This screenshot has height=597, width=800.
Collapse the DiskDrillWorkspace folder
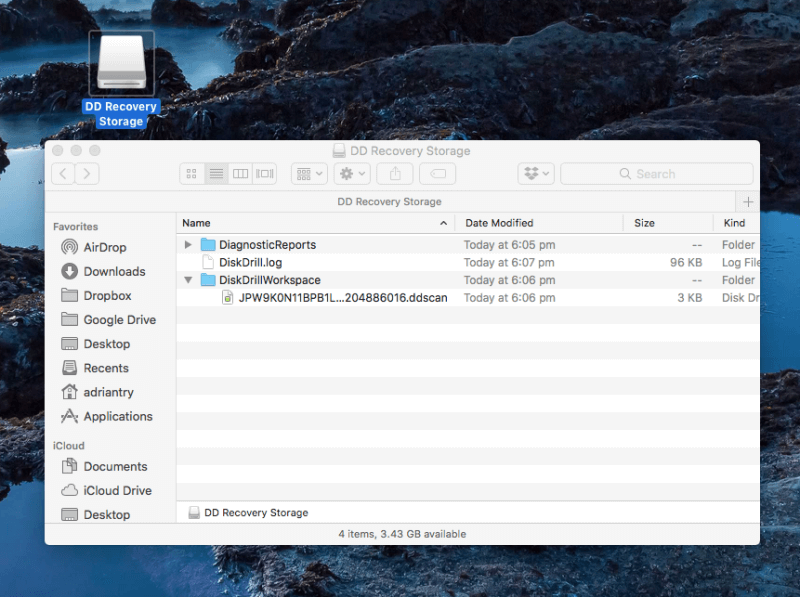click(188, 281)
